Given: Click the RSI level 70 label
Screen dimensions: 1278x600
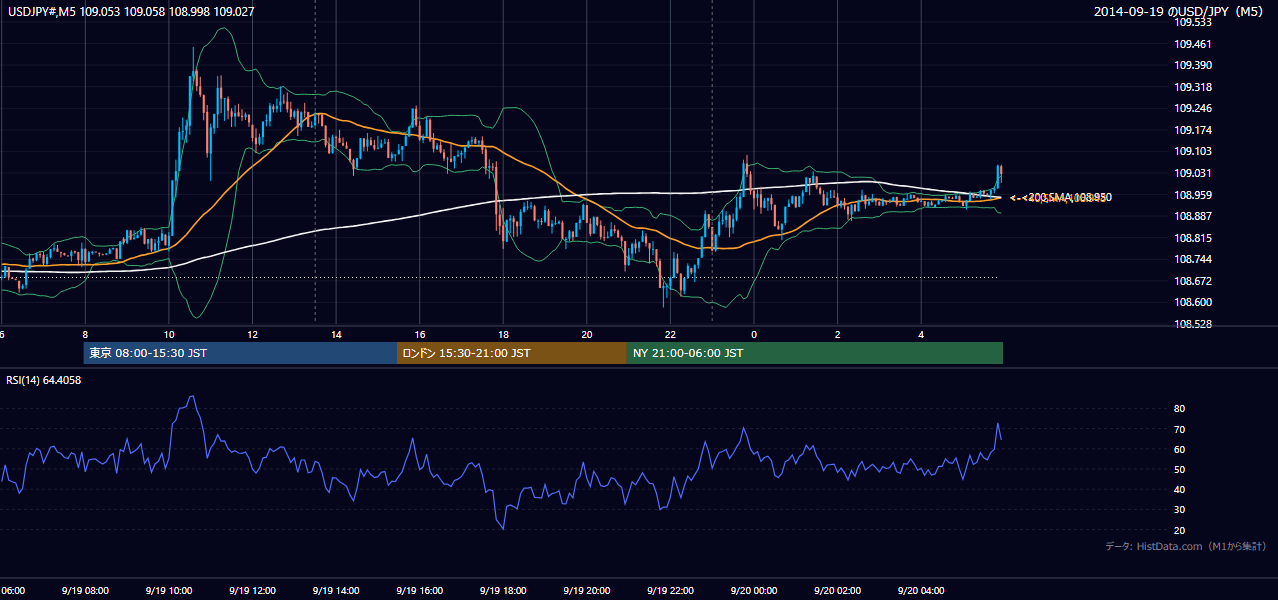Looking at the screenshot, I should click(x=1180, y=429).
